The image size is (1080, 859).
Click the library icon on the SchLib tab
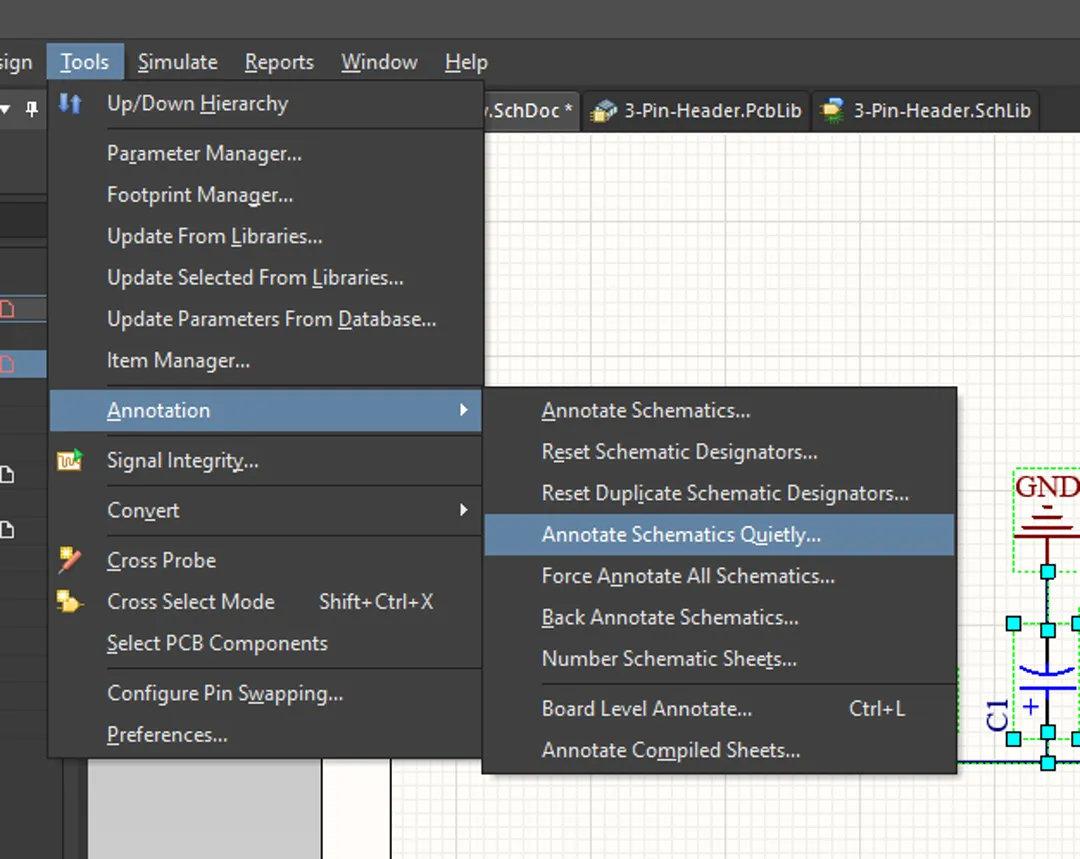pyautogui.click(x=833, y=112)
